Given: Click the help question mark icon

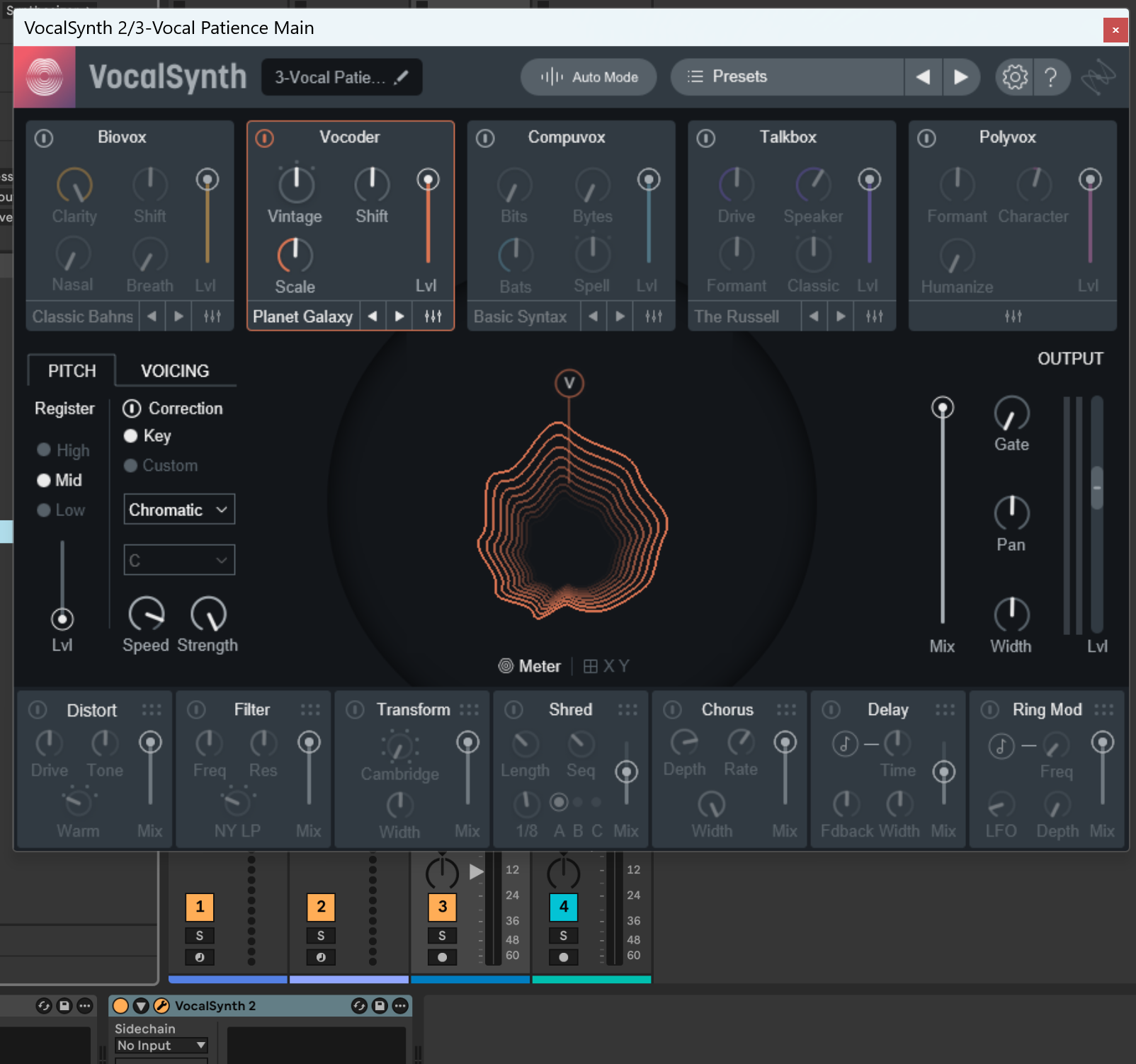Looking at the screenshot, I should click(x=1051, y=76).
